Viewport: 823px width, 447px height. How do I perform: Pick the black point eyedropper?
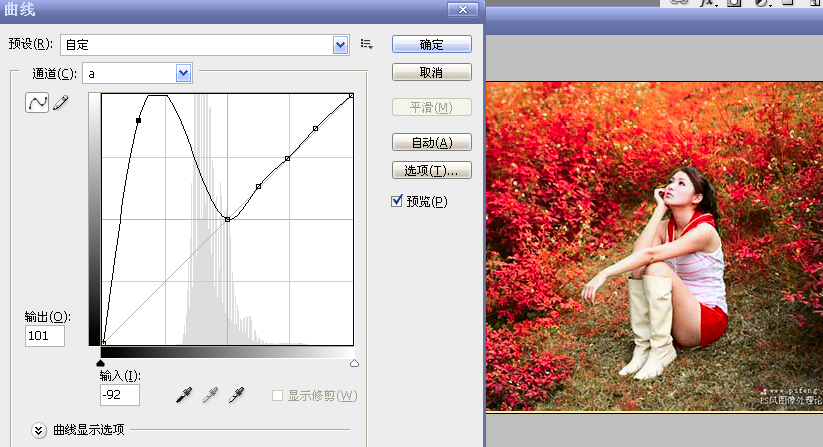(184, 395)
